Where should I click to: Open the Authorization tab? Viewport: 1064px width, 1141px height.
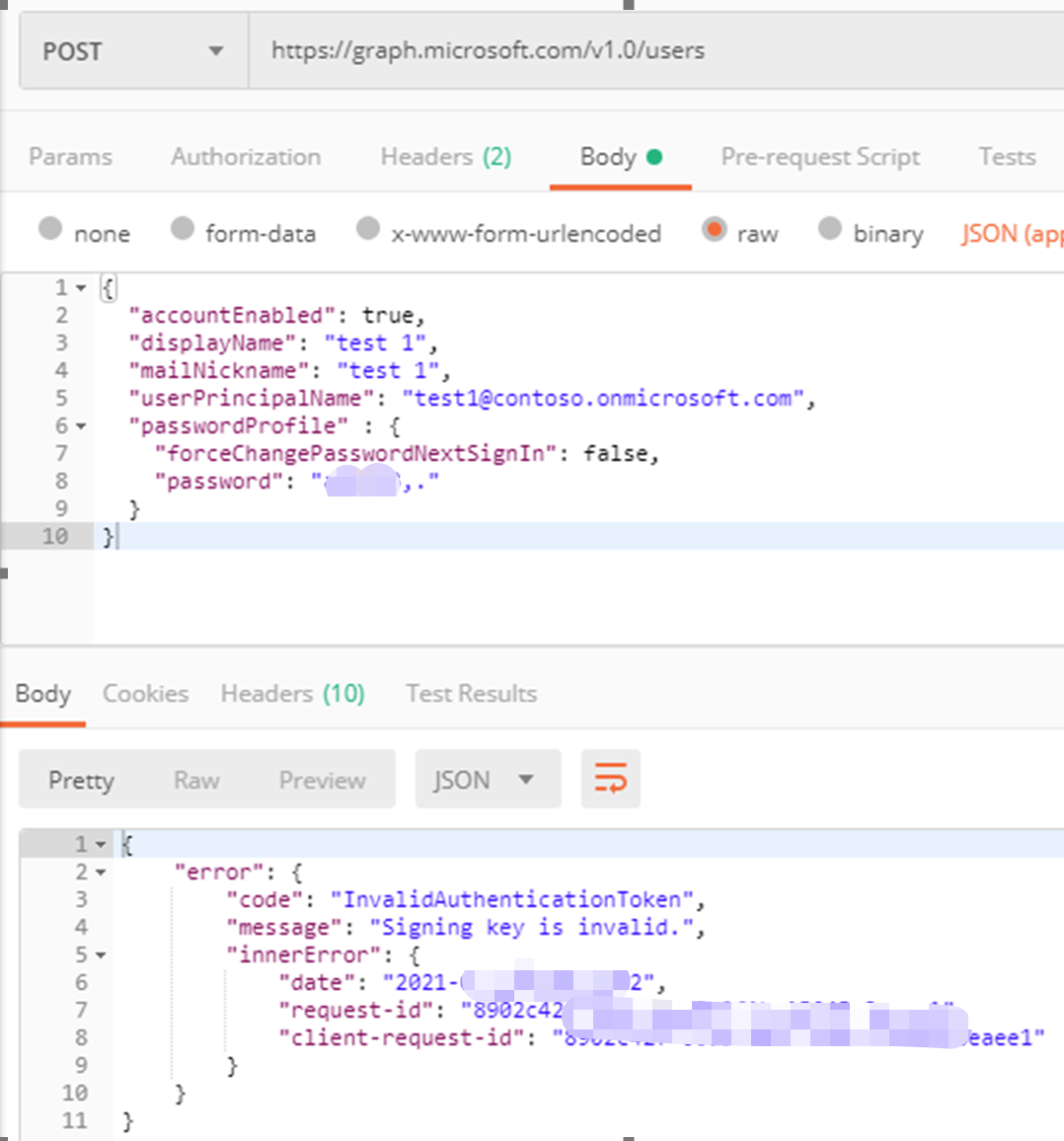click(246, 157)
